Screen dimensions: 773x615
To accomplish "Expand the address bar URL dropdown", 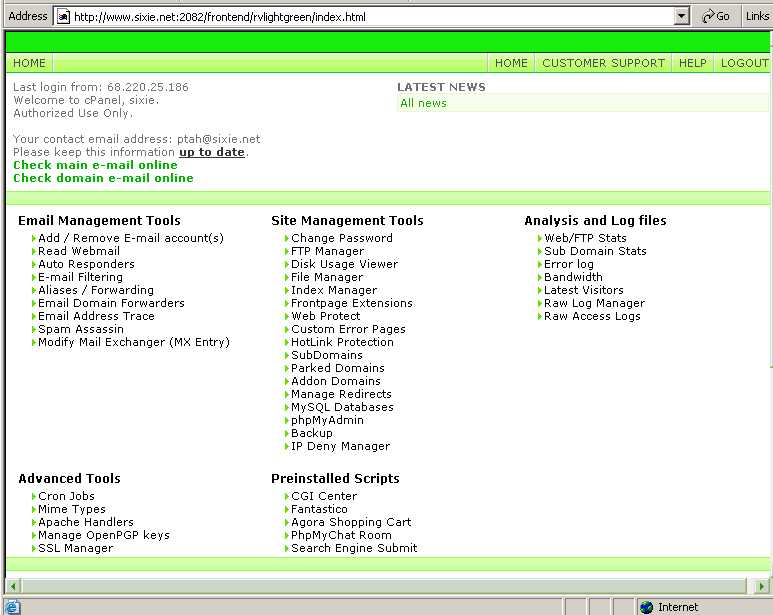I will click(x=682, y=16).
